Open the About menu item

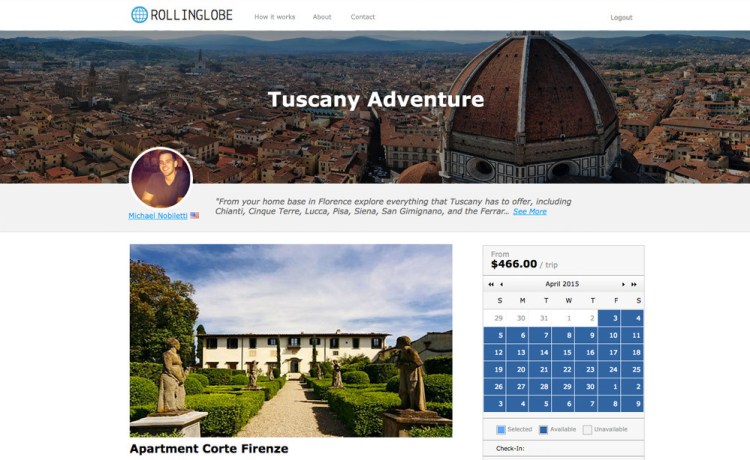tap(322, 17)
